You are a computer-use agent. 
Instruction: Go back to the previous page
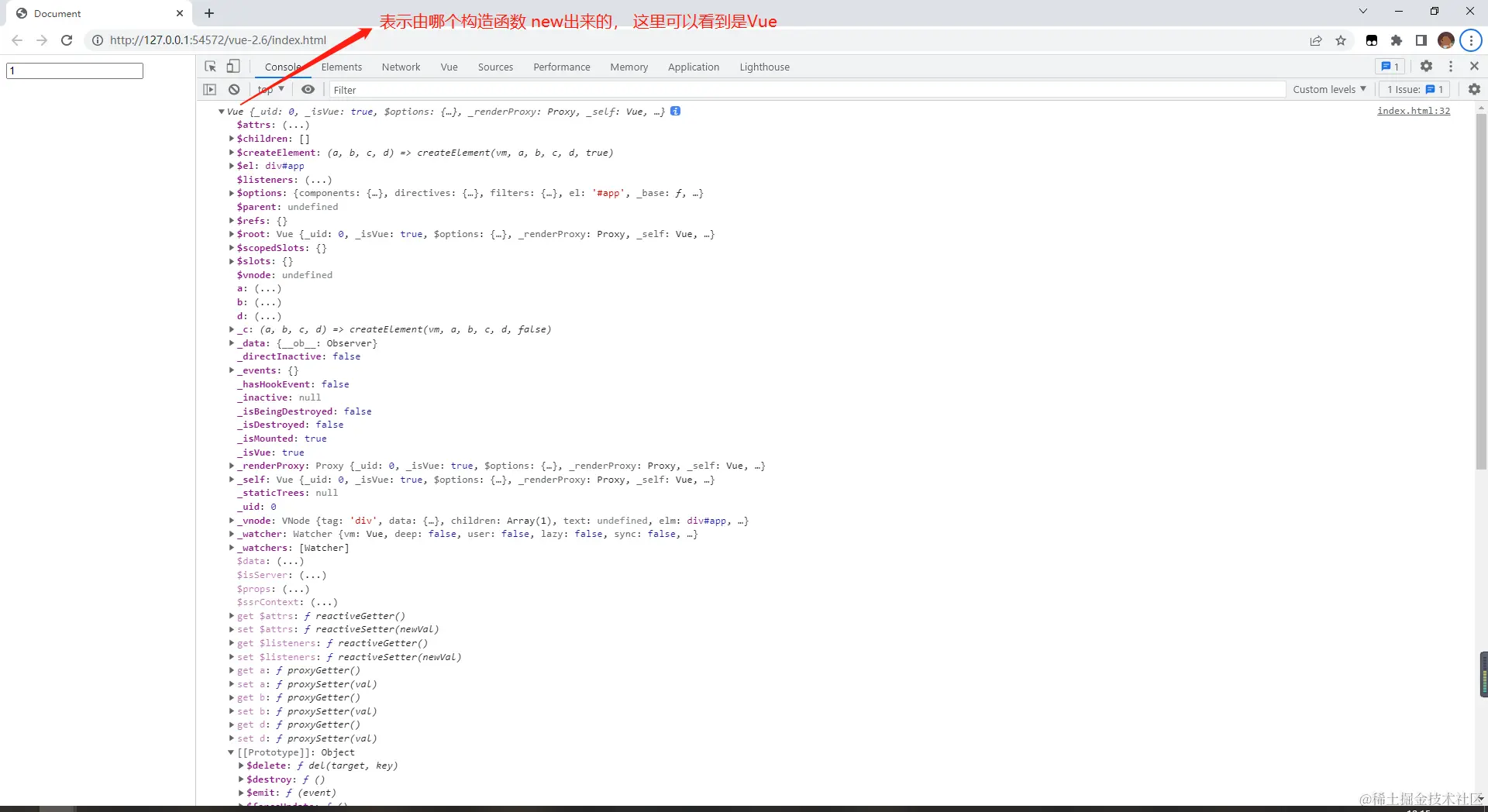coord(17,40)
